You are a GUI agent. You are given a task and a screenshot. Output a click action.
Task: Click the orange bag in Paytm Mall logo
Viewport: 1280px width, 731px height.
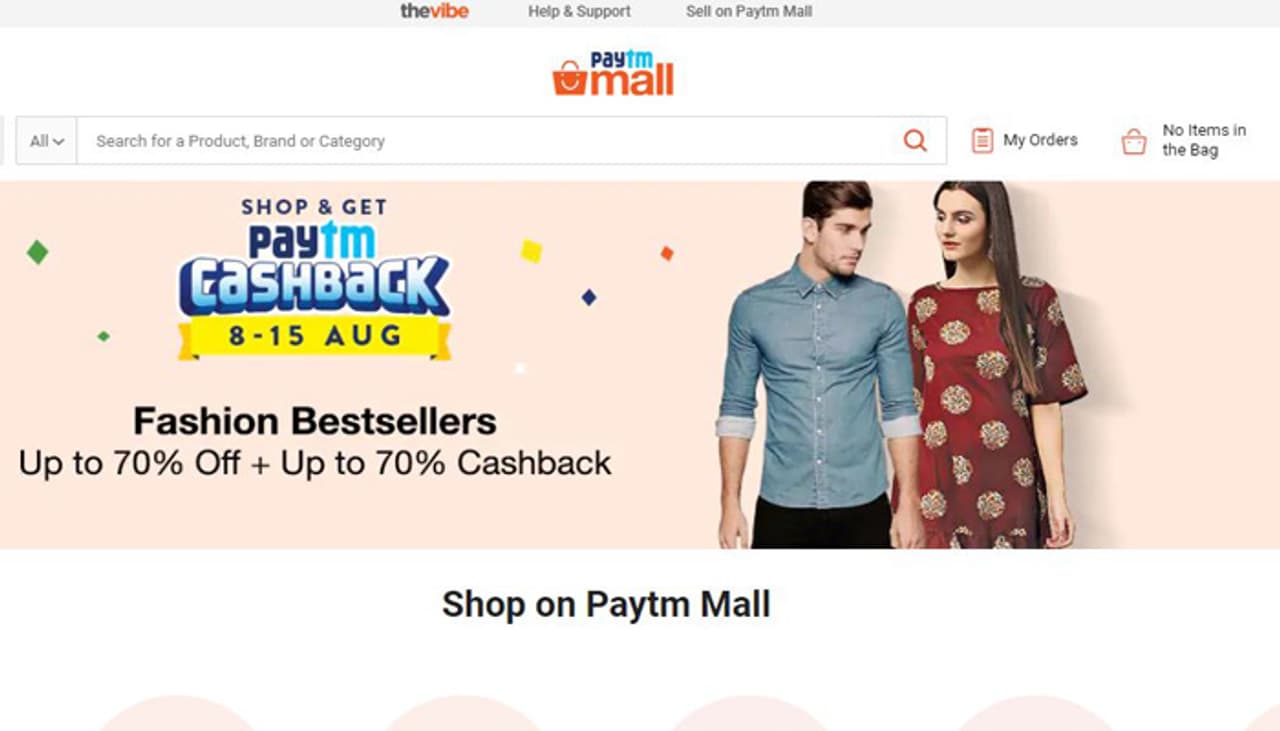(568, 77)
